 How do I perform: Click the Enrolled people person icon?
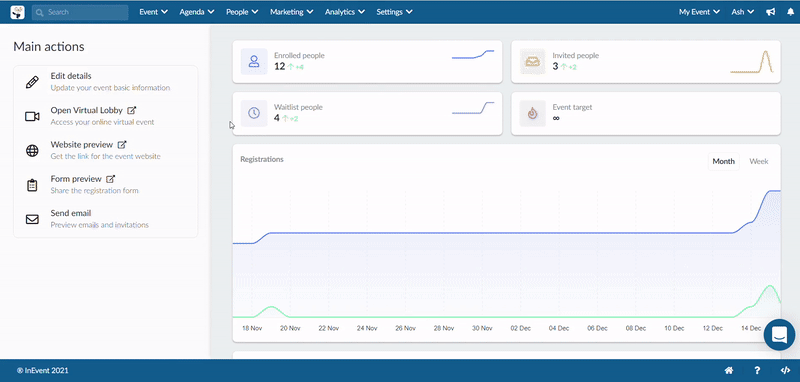254,62
